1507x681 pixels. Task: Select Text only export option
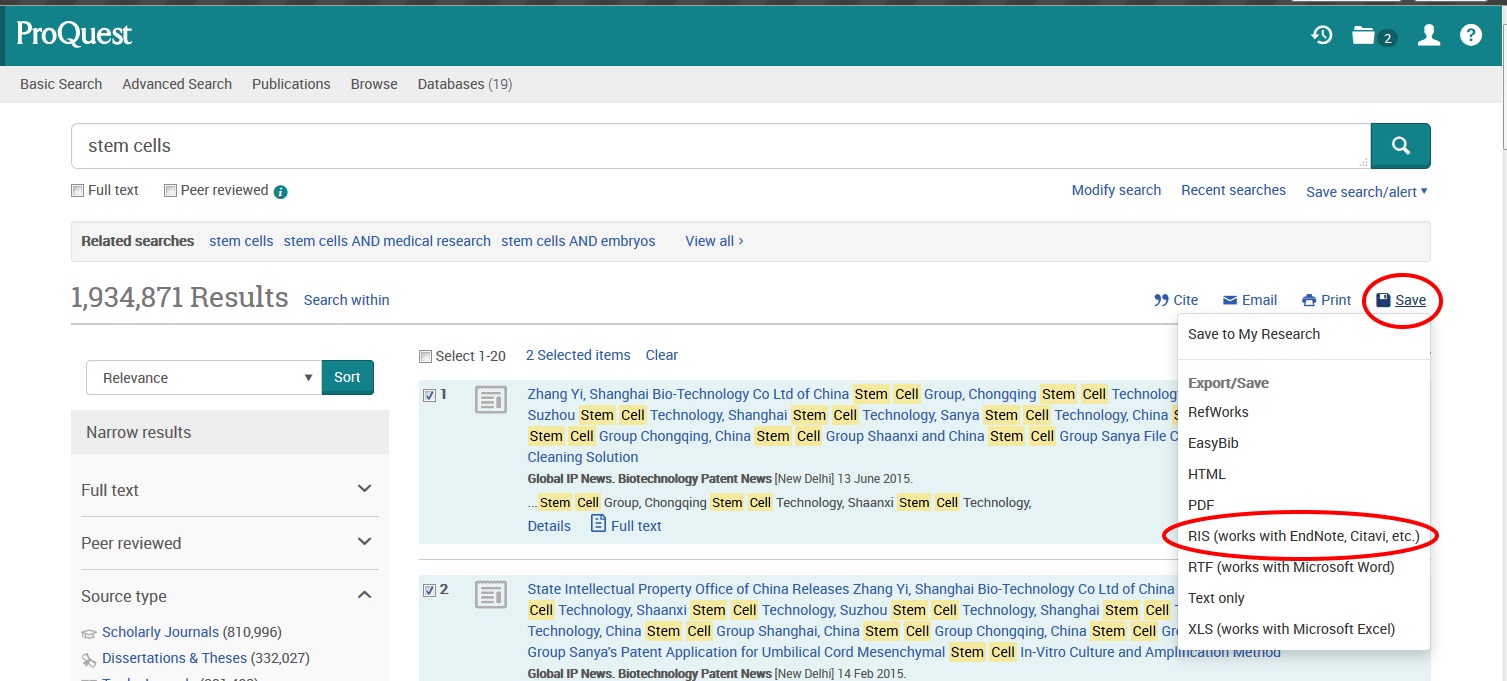pos(1216,598)
